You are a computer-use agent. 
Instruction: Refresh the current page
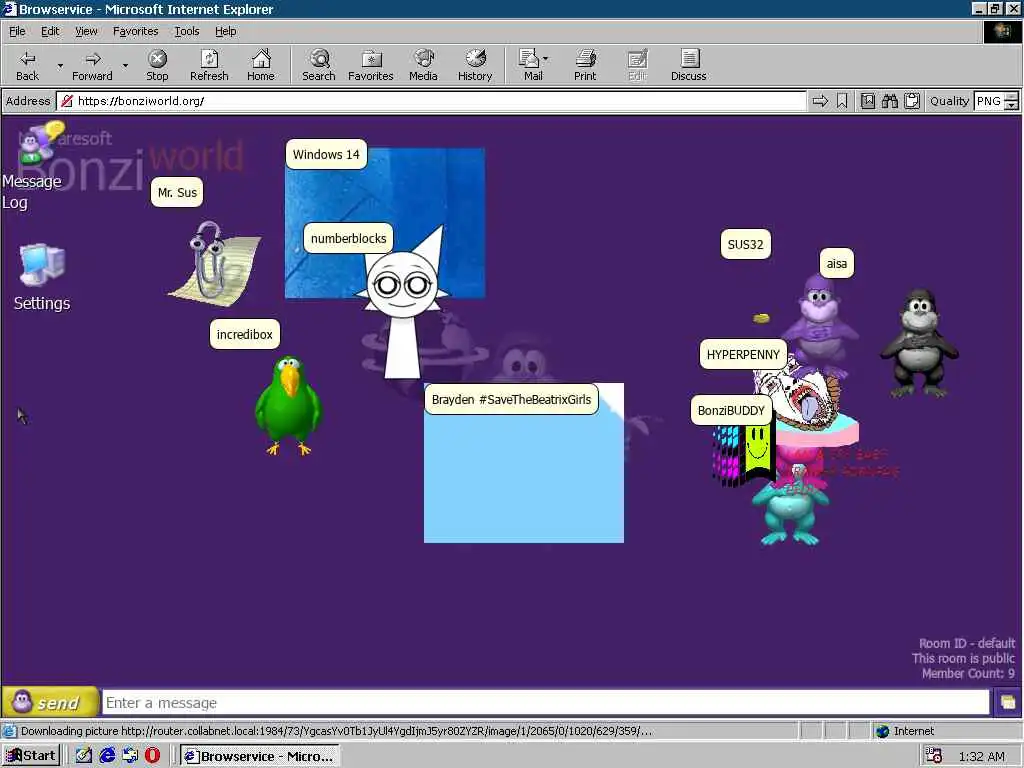click(x=209, y=65)
